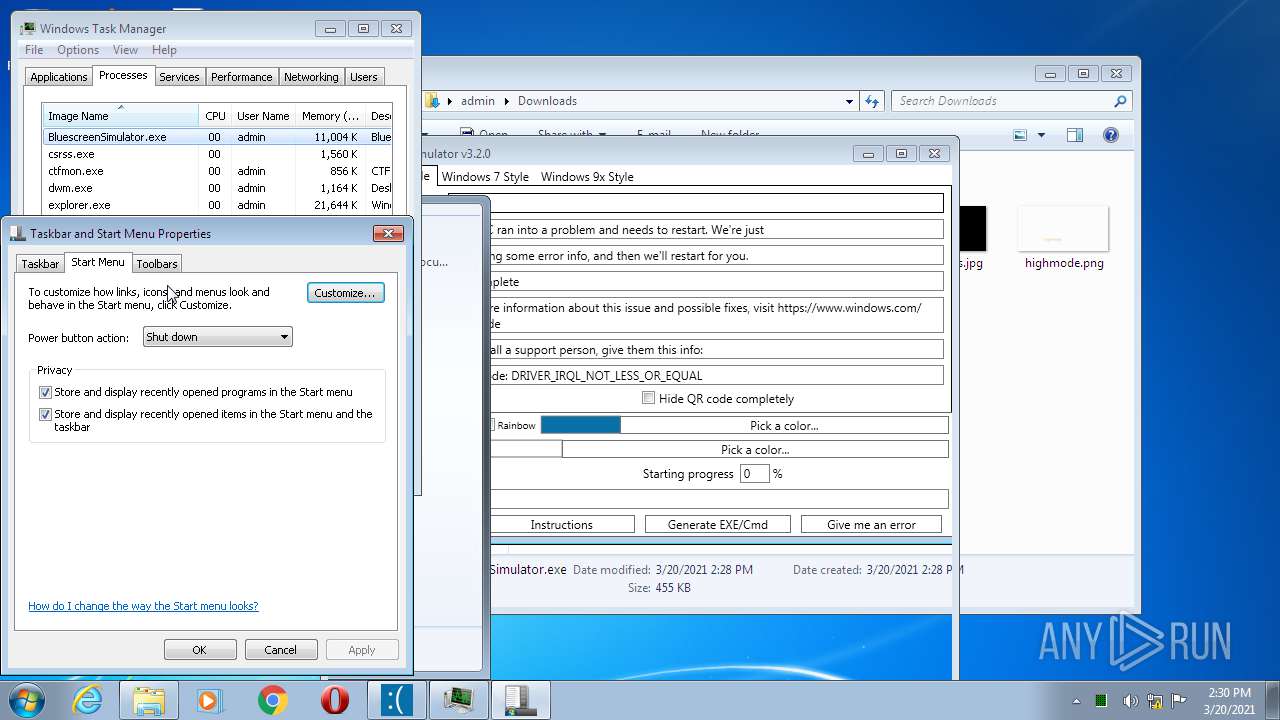Show hidden tray icons arrow
The height and width of the screenshot is (720, 1280).
(1076, 701)
